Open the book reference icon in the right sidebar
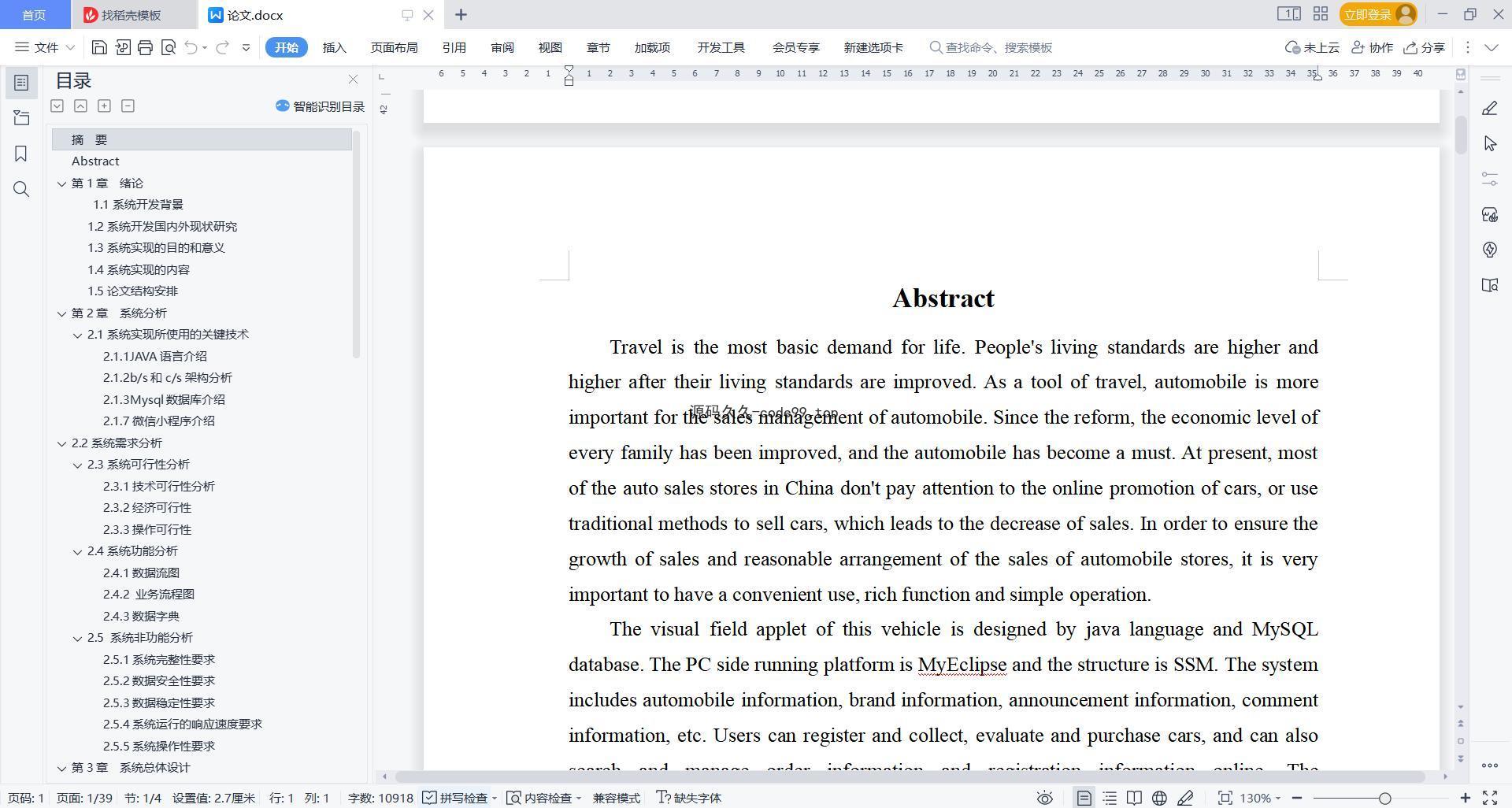The image size is (1512, 808). 1490,285
